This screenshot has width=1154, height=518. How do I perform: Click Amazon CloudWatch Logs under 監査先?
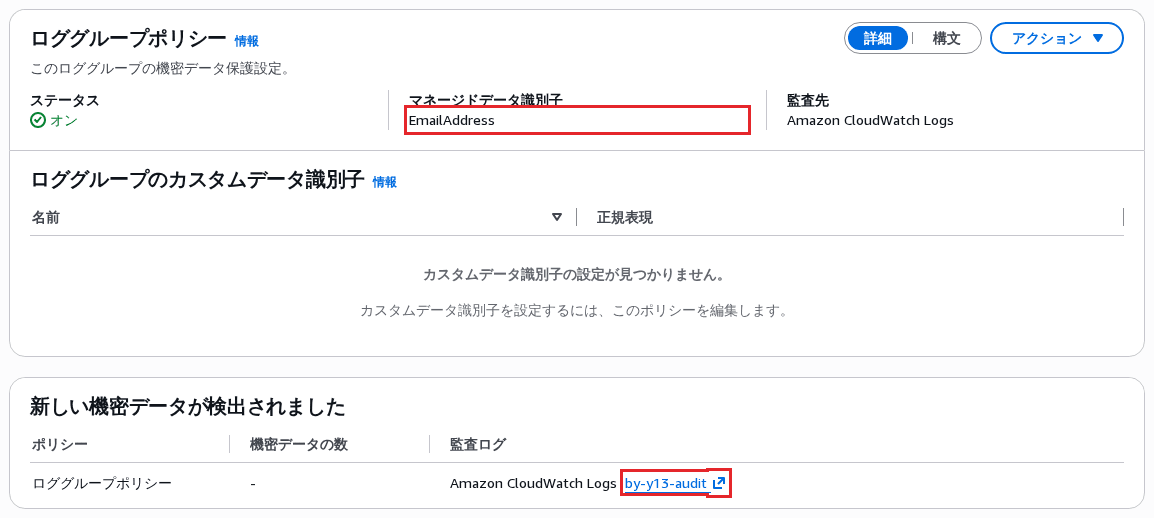pyautogui.click(x=870, y=120)
